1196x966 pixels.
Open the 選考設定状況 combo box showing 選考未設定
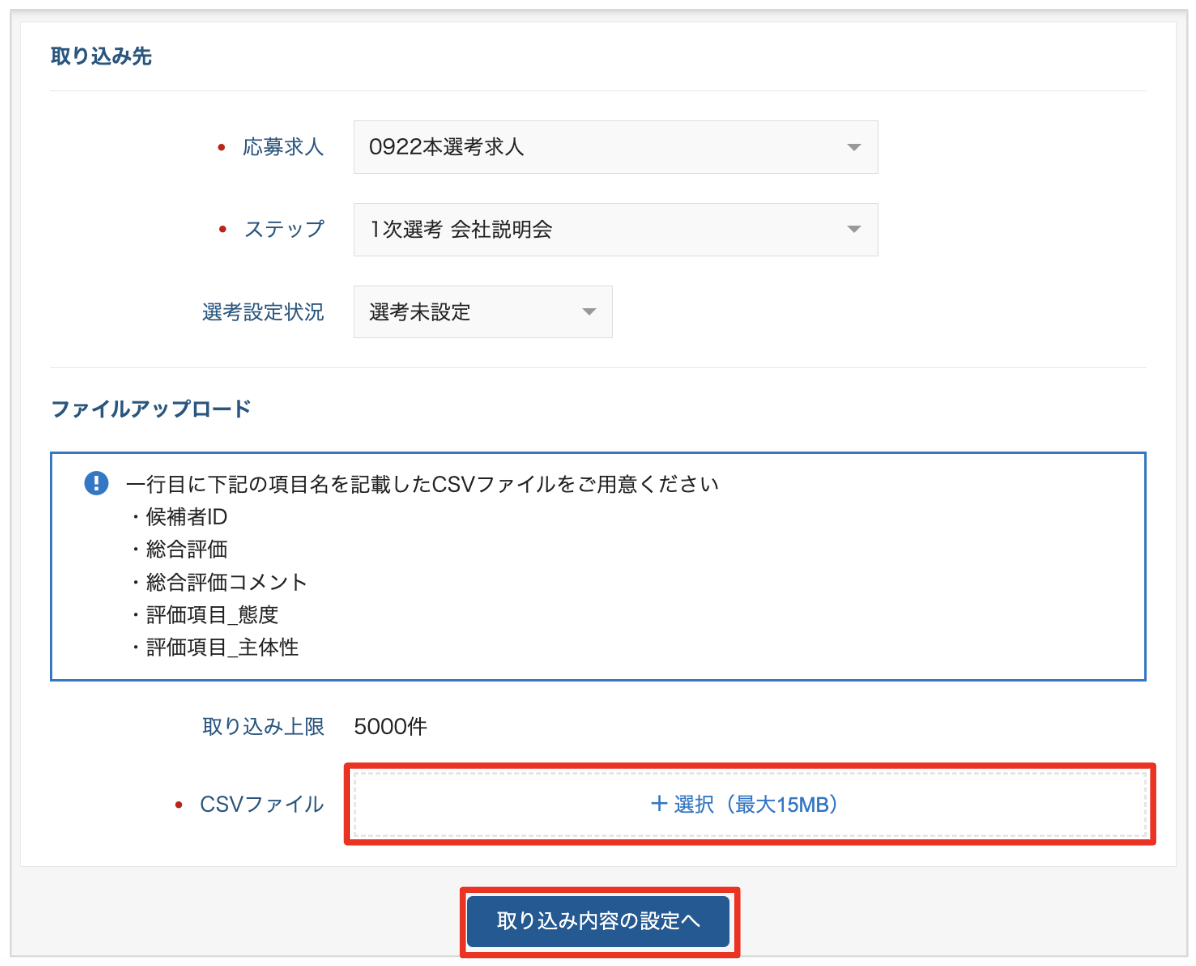(482, 312)
